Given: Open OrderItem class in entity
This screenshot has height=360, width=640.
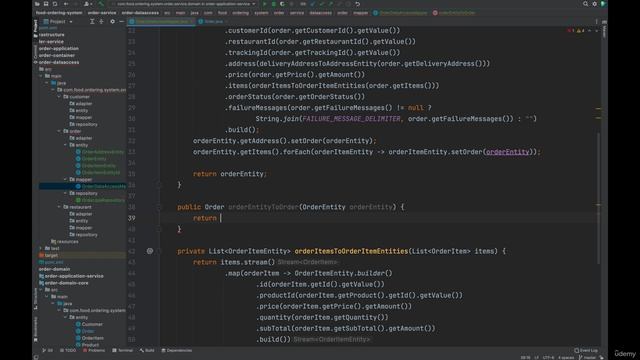Looking at the screenshot, I should tap(90, 338).
